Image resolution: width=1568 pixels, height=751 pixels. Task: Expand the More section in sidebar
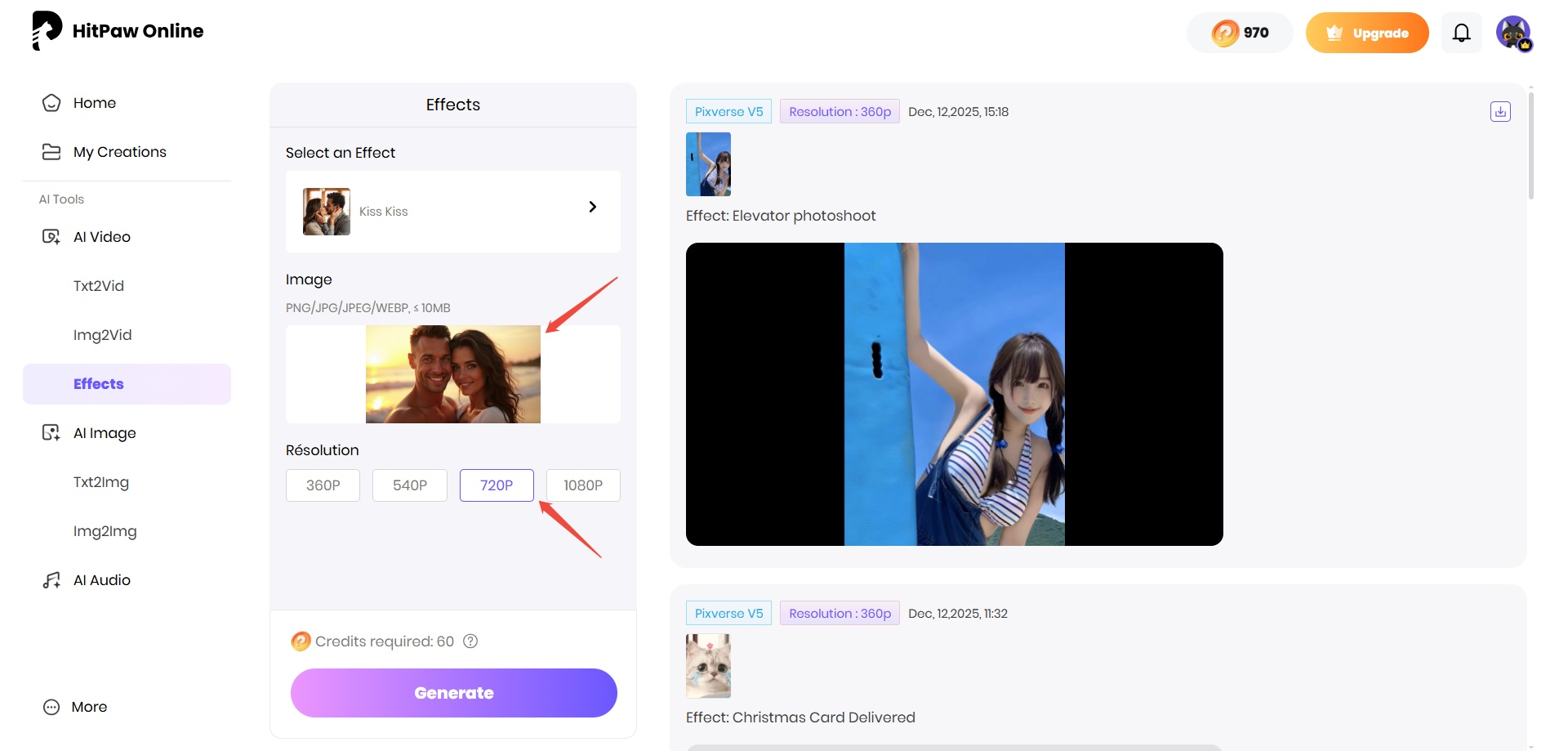point(88,706)
